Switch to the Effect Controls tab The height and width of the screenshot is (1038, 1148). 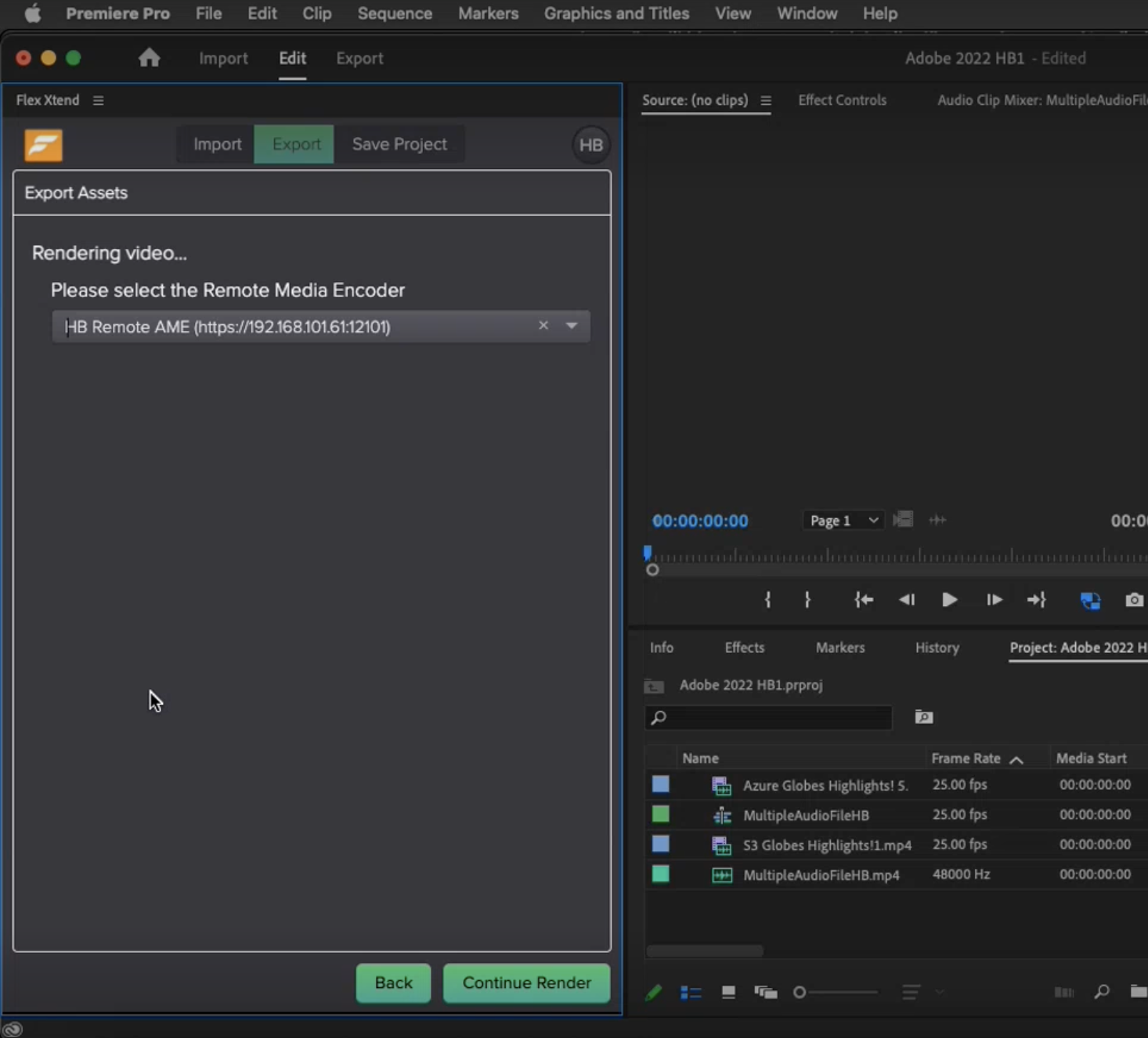click(x=842, y=100)
